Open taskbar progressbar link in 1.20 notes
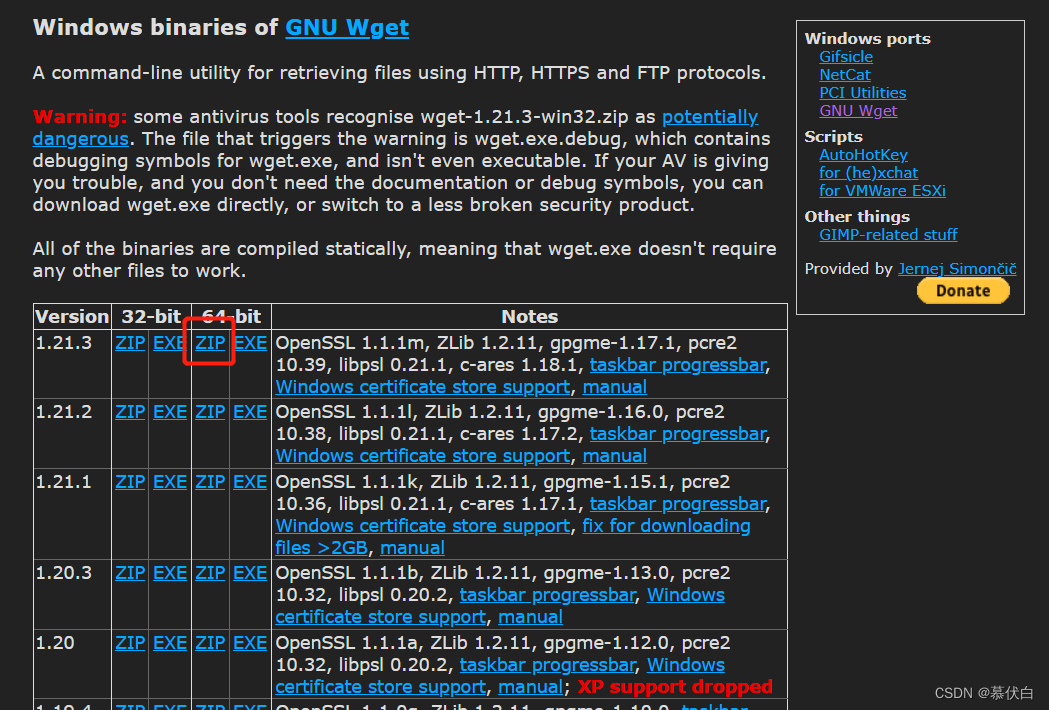Screen dimensions: 1049x710 547,665
